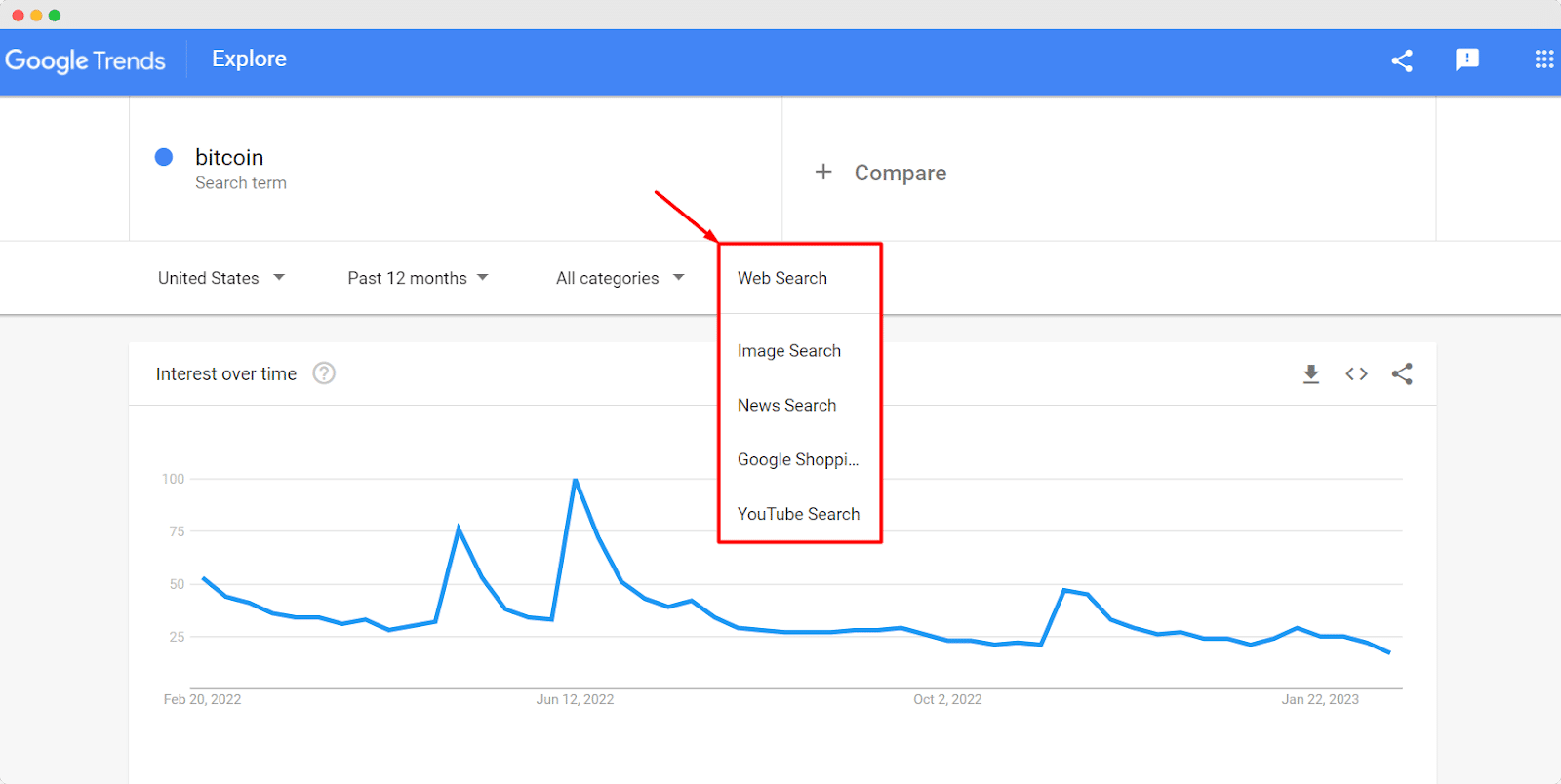Open the Google apps grid icon

pos(1544,59)
